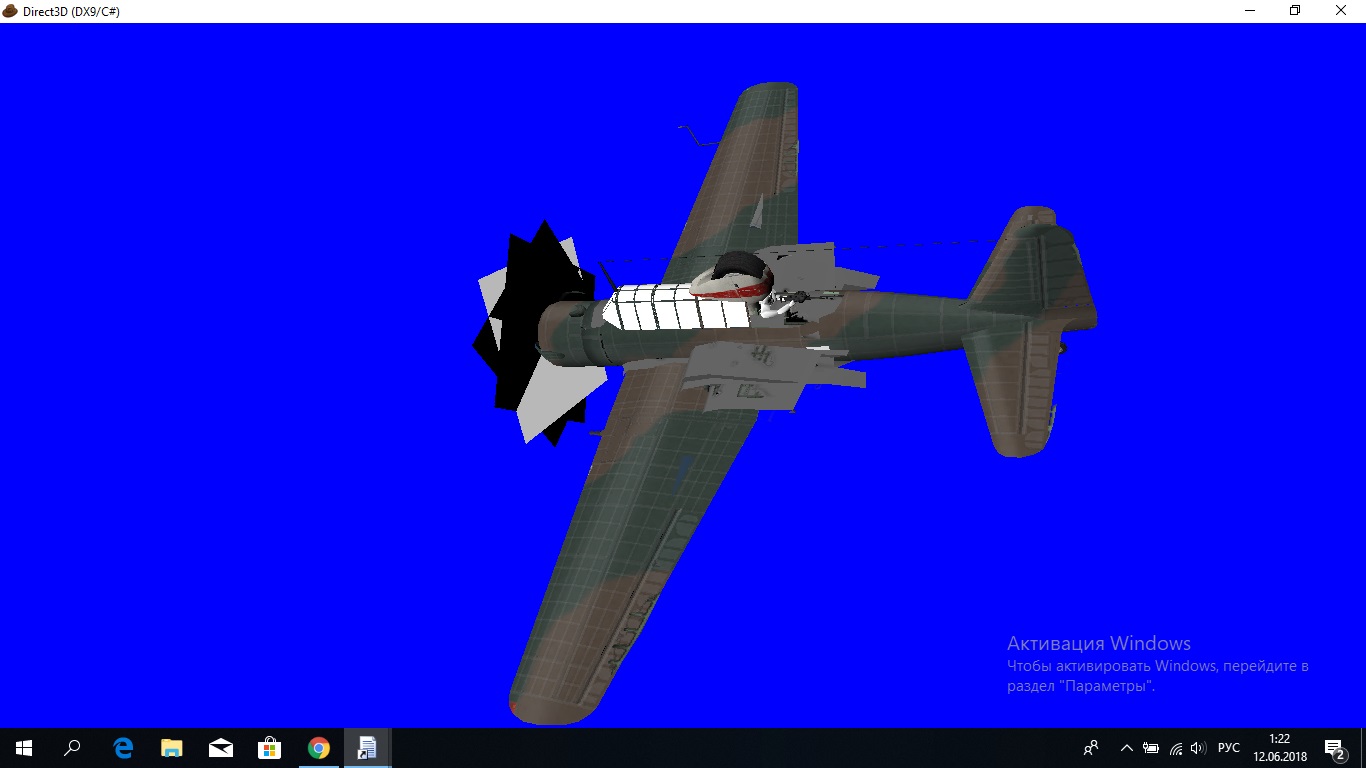Open the Windows Start menu
This screenshot has height=768, width=1366.
tap(24, 748)
